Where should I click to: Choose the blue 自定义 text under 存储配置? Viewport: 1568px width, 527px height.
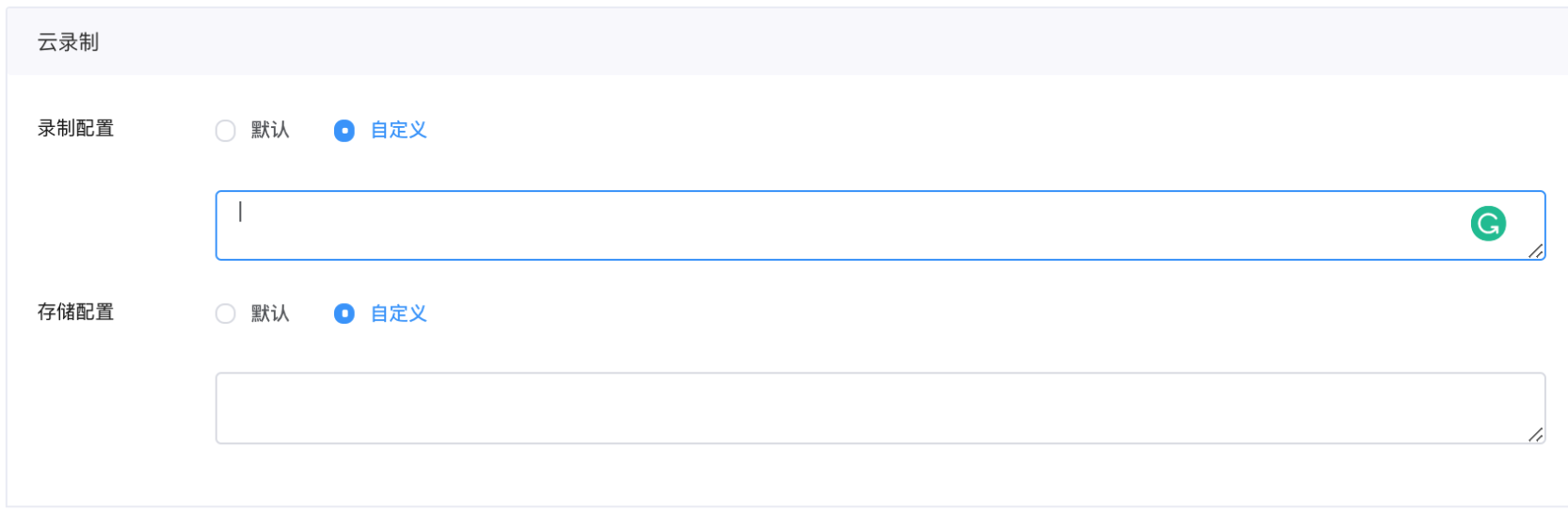(399, 313)
